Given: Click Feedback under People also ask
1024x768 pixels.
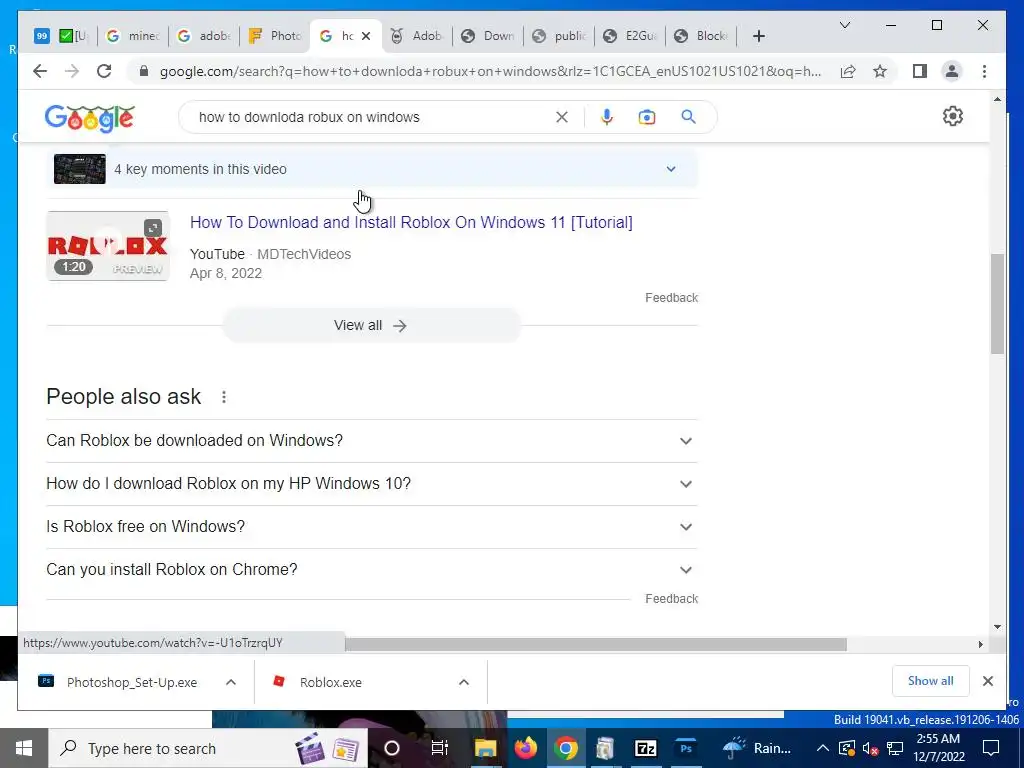Looking at the screenshot, I should 671,599.
